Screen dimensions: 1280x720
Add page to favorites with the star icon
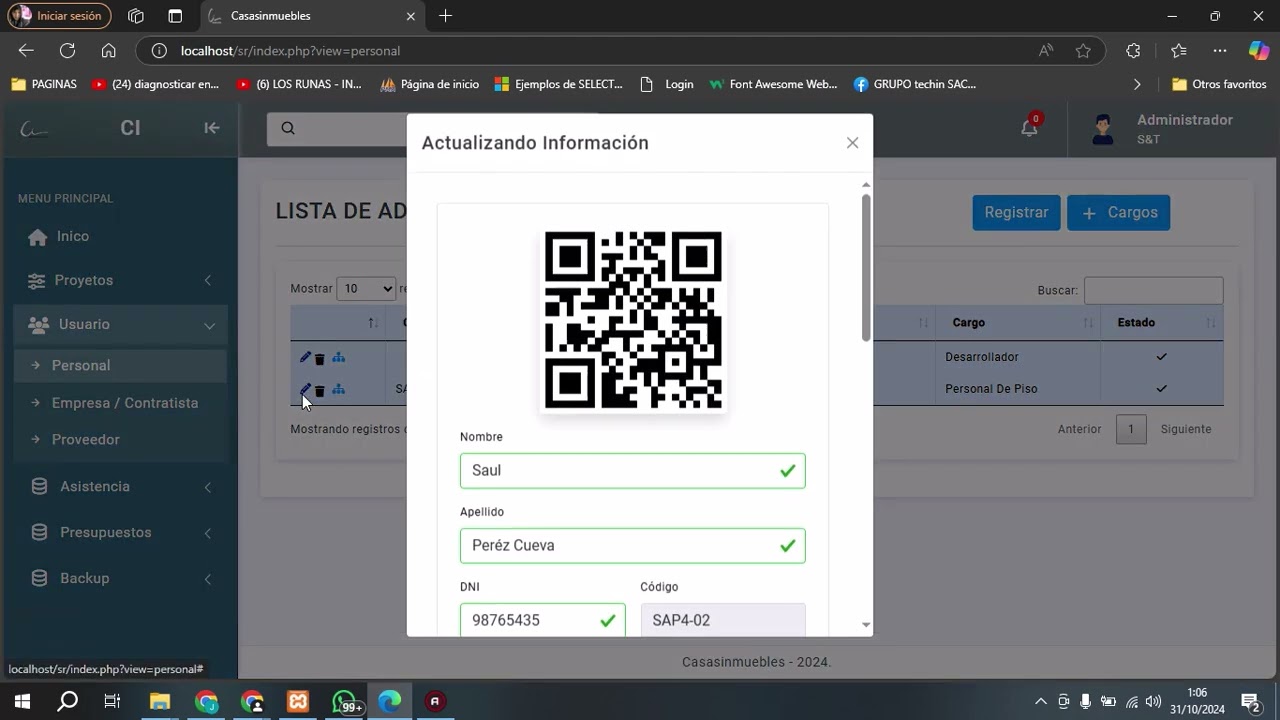point(1083,51)
